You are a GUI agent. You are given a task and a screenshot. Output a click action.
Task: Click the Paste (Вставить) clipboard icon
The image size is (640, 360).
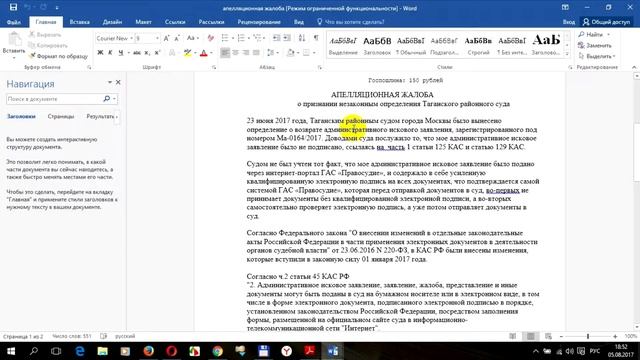click(14, 40)
